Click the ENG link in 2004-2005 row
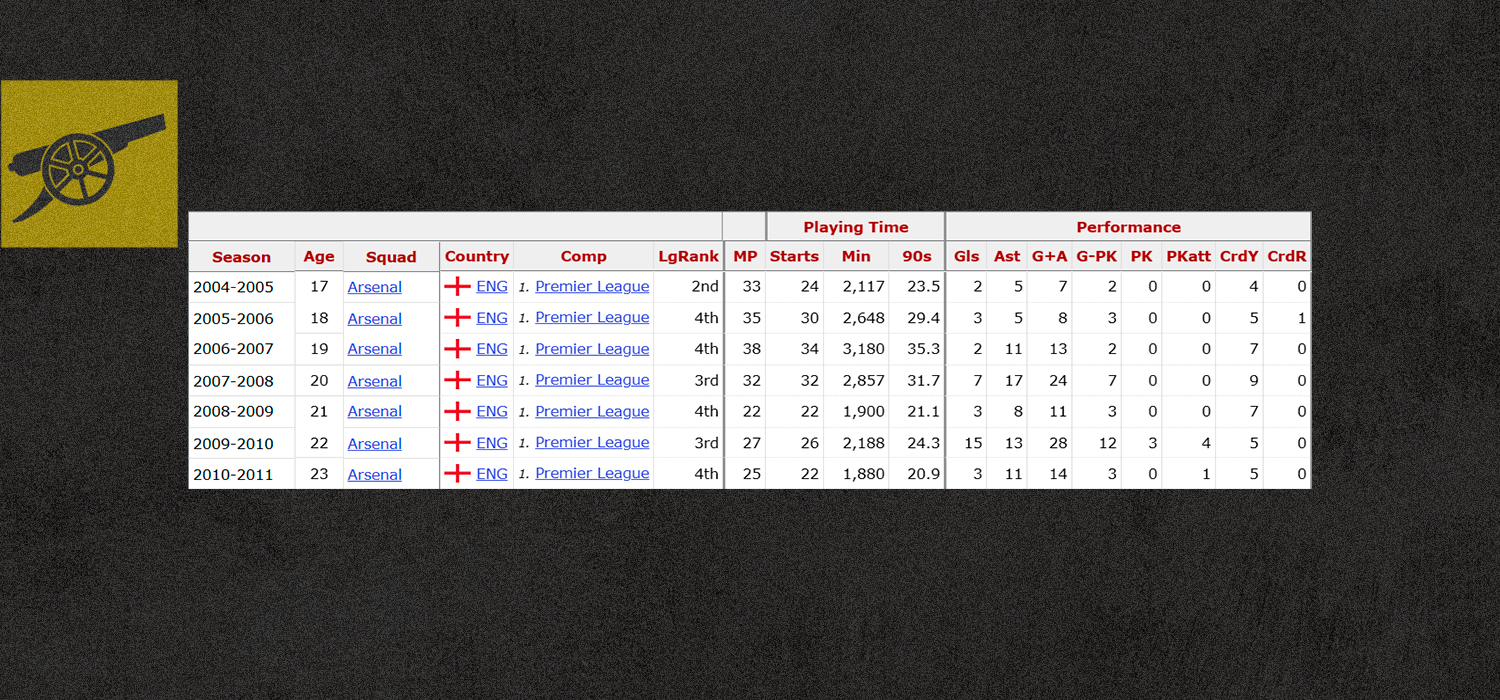The image size is (1500, 700). click(x=492, y=286)
